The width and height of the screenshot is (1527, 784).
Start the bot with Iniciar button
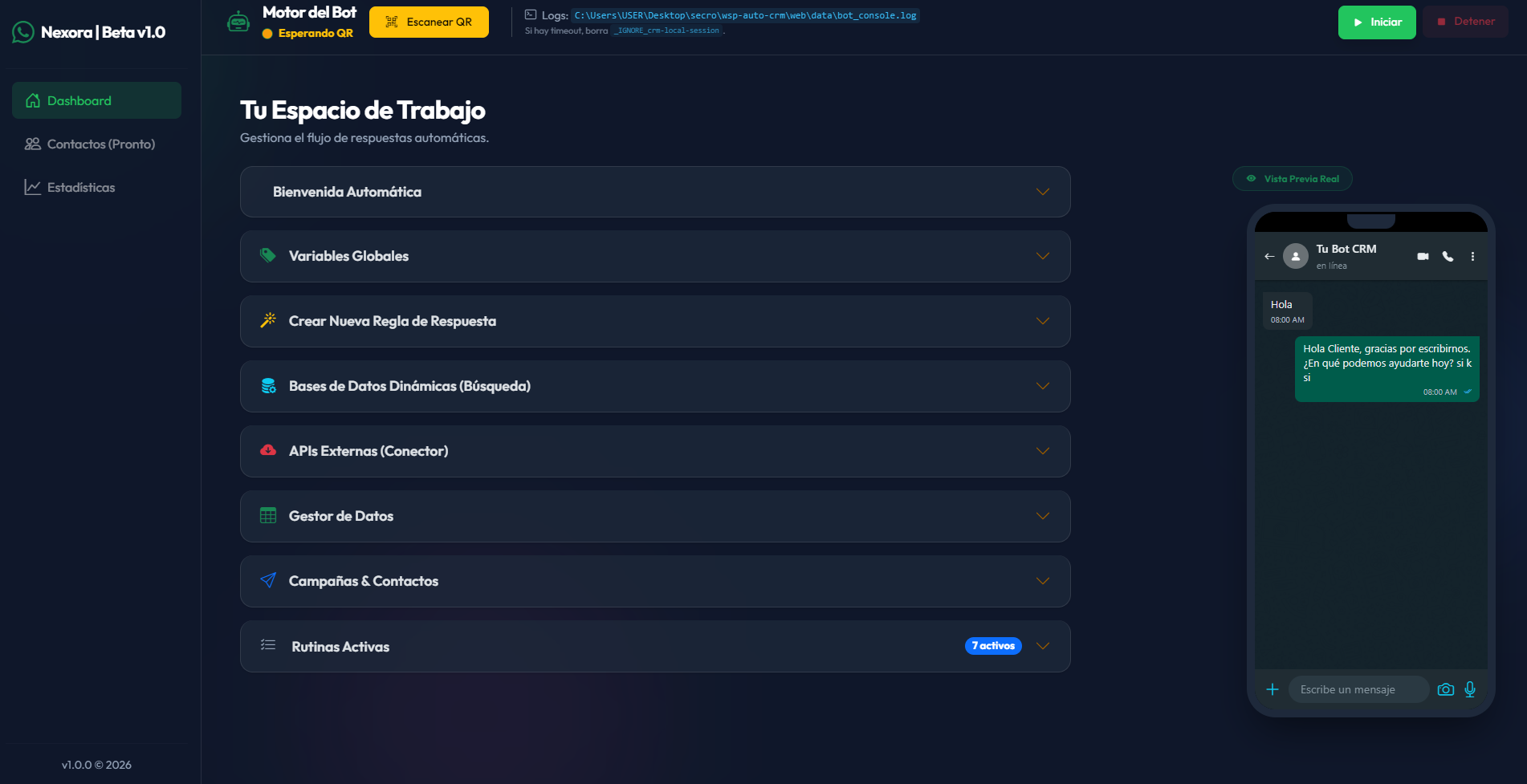tap(1377, 22)
